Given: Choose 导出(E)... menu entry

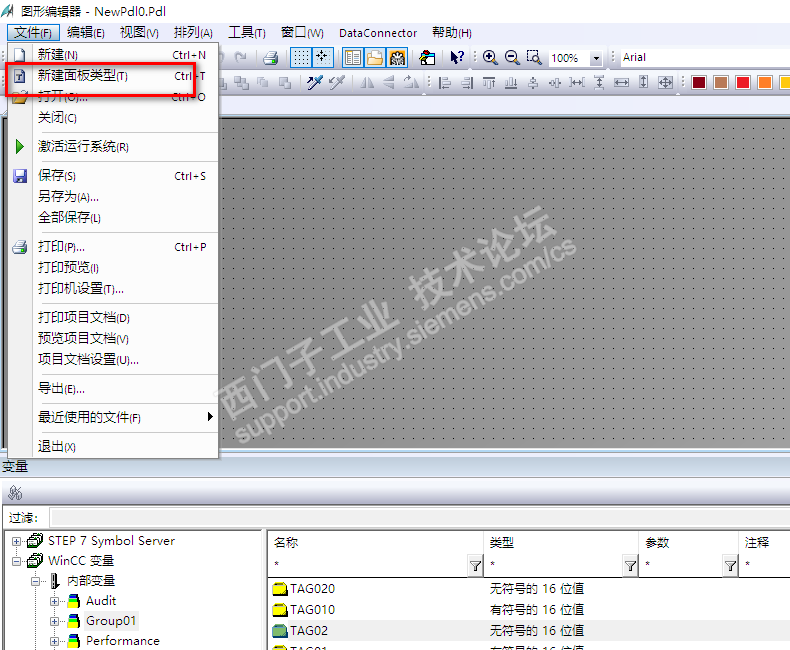Looking at the screenshot, I should coord(114,388).
